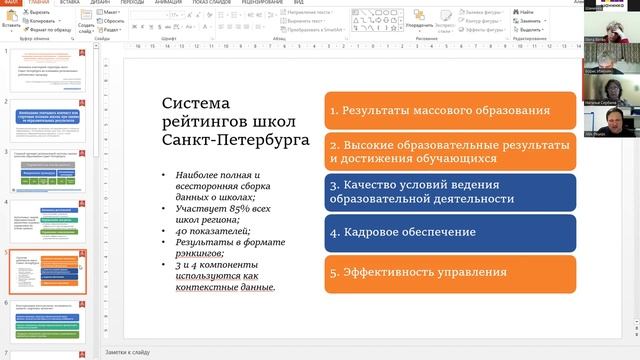Viewport: 640px width, 360px height.
Task: Select slide 3 thumbnail
Action: 48,171
